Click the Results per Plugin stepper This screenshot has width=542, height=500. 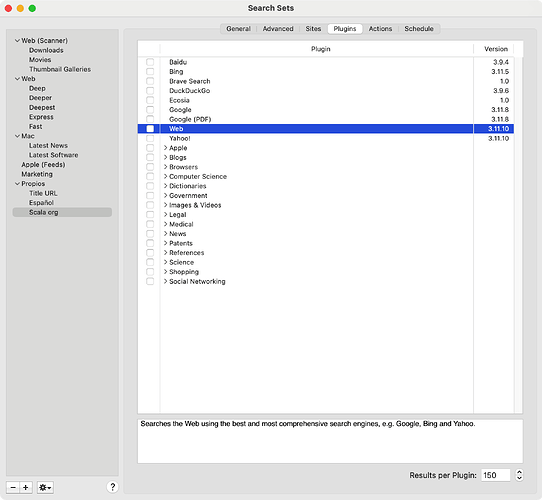pos(519,475)
